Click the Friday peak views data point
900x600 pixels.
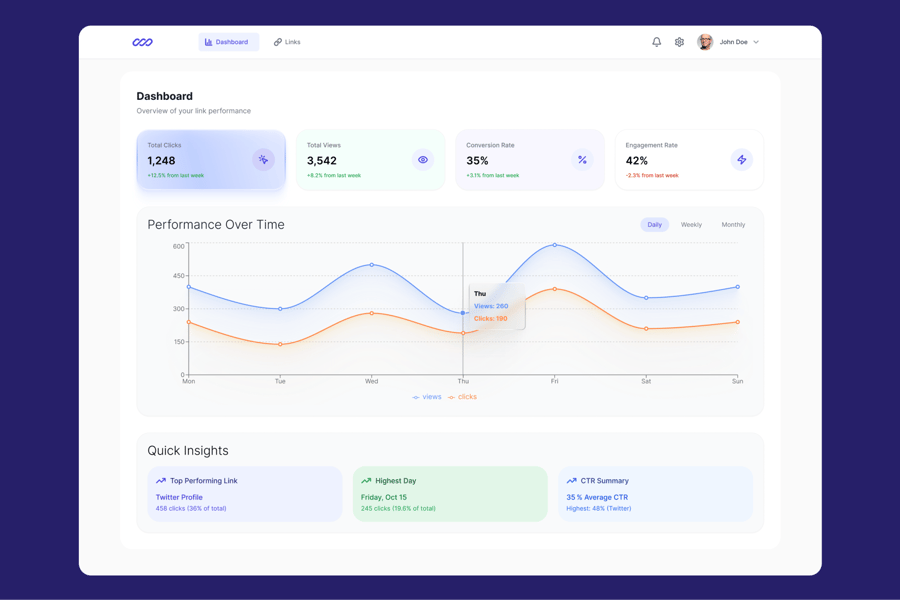(x=555, y=245)
